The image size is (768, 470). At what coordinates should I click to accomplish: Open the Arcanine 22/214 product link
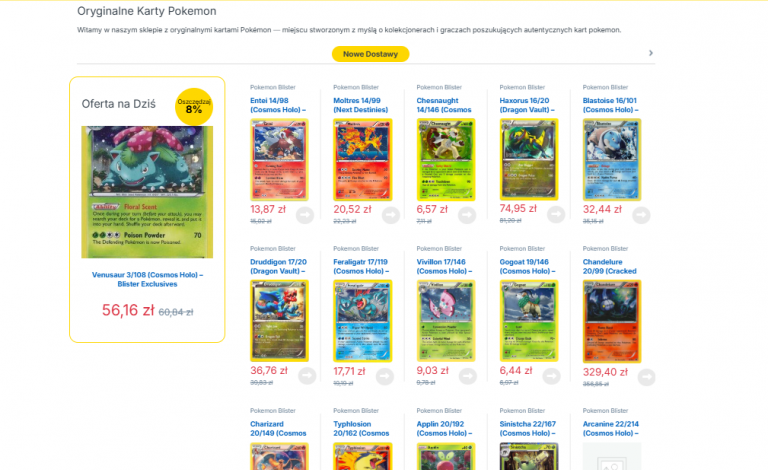tap(611, 429)
